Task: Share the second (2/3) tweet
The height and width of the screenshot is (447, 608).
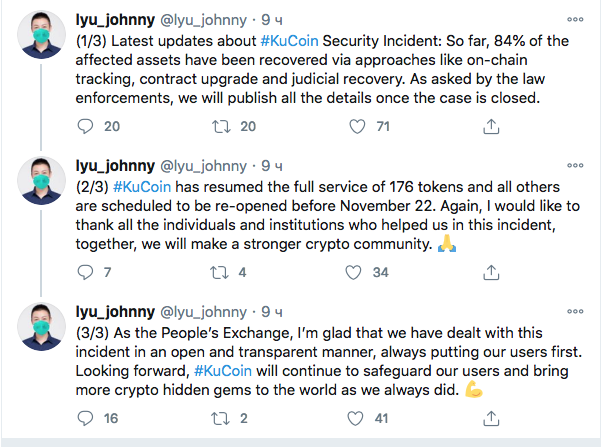Action: pos(491,272)
